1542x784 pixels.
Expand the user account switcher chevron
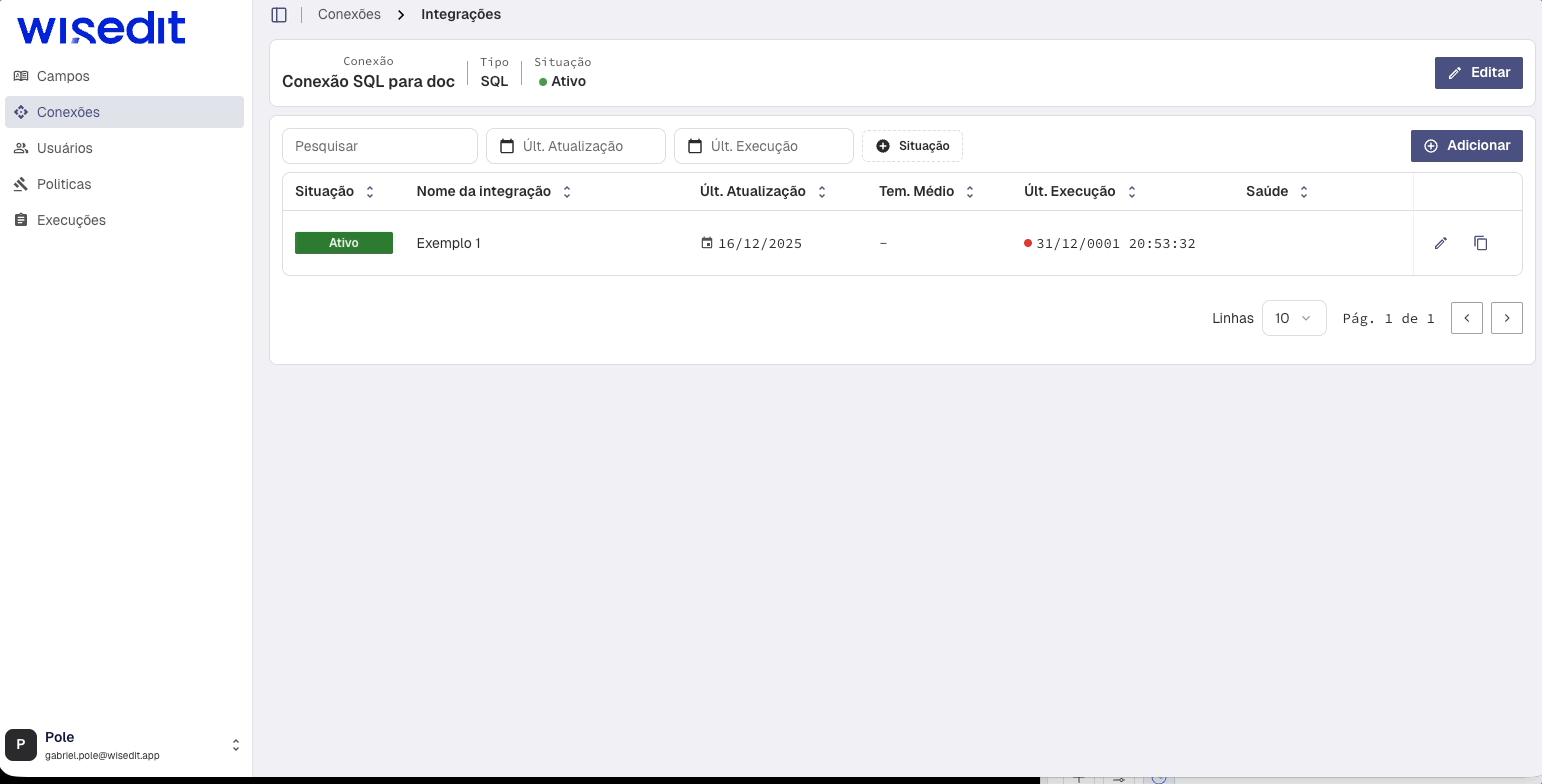pos(236,745)
